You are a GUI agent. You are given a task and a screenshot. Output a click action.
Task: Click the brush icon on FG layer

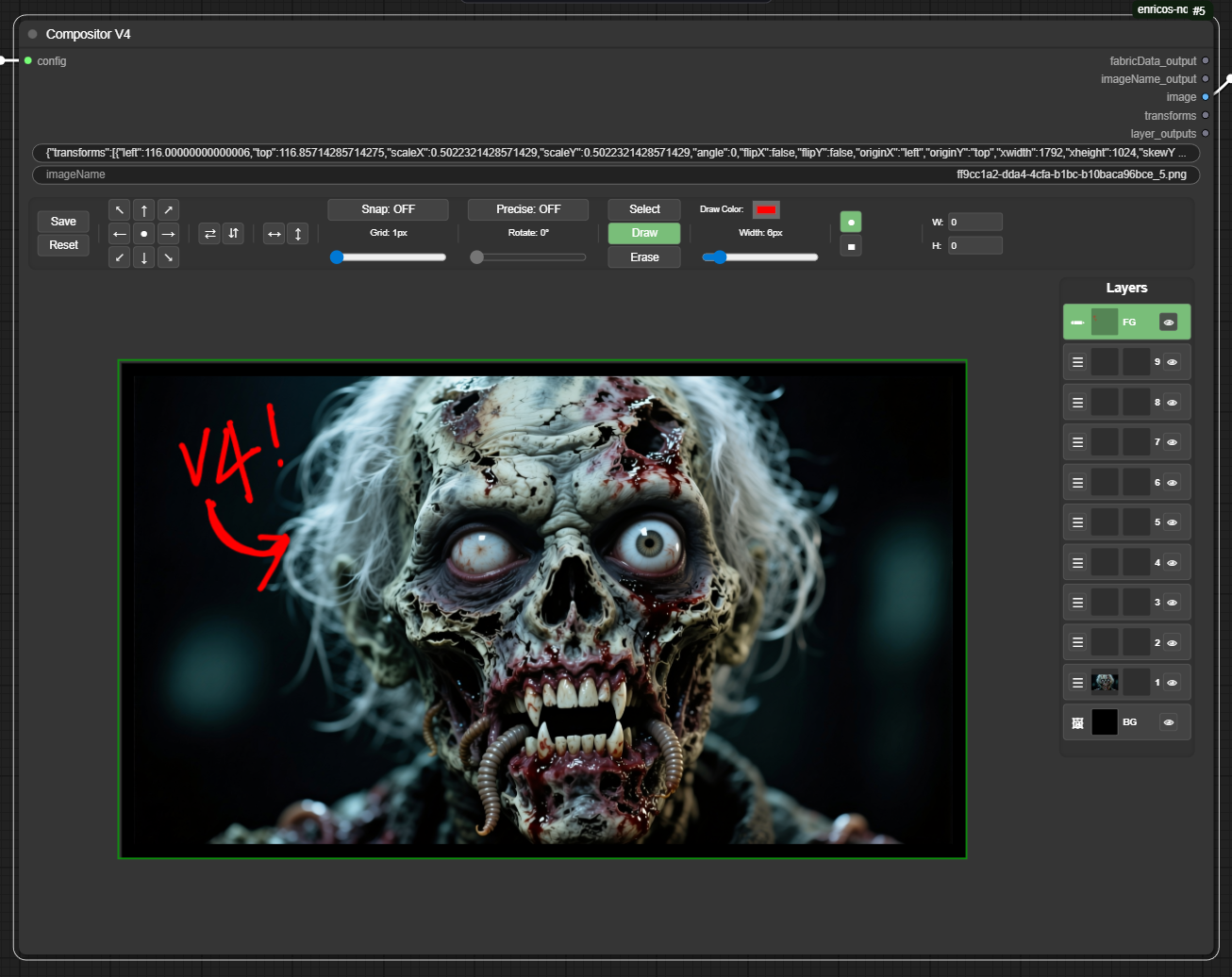coord(1077,323)
